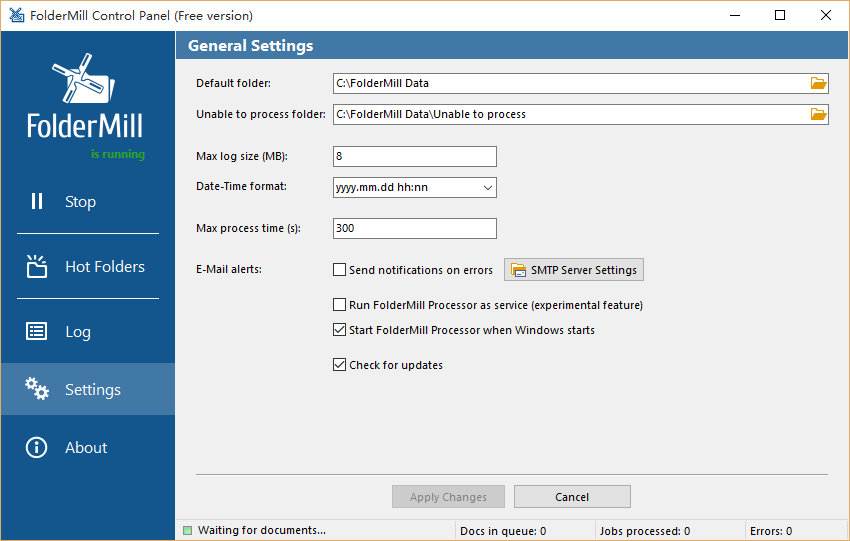The image size is (850, 541).
Task: Open Hot Folders via its folder icon
Action: click(x=37, y=266)
